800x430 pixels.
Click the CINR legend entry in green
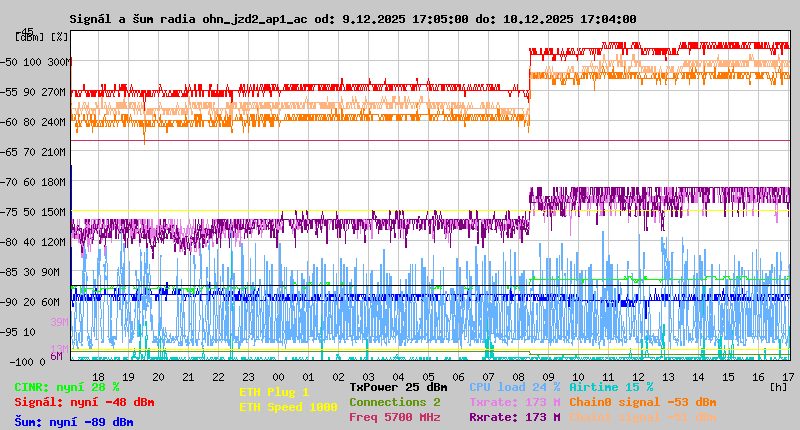point(67,387)
